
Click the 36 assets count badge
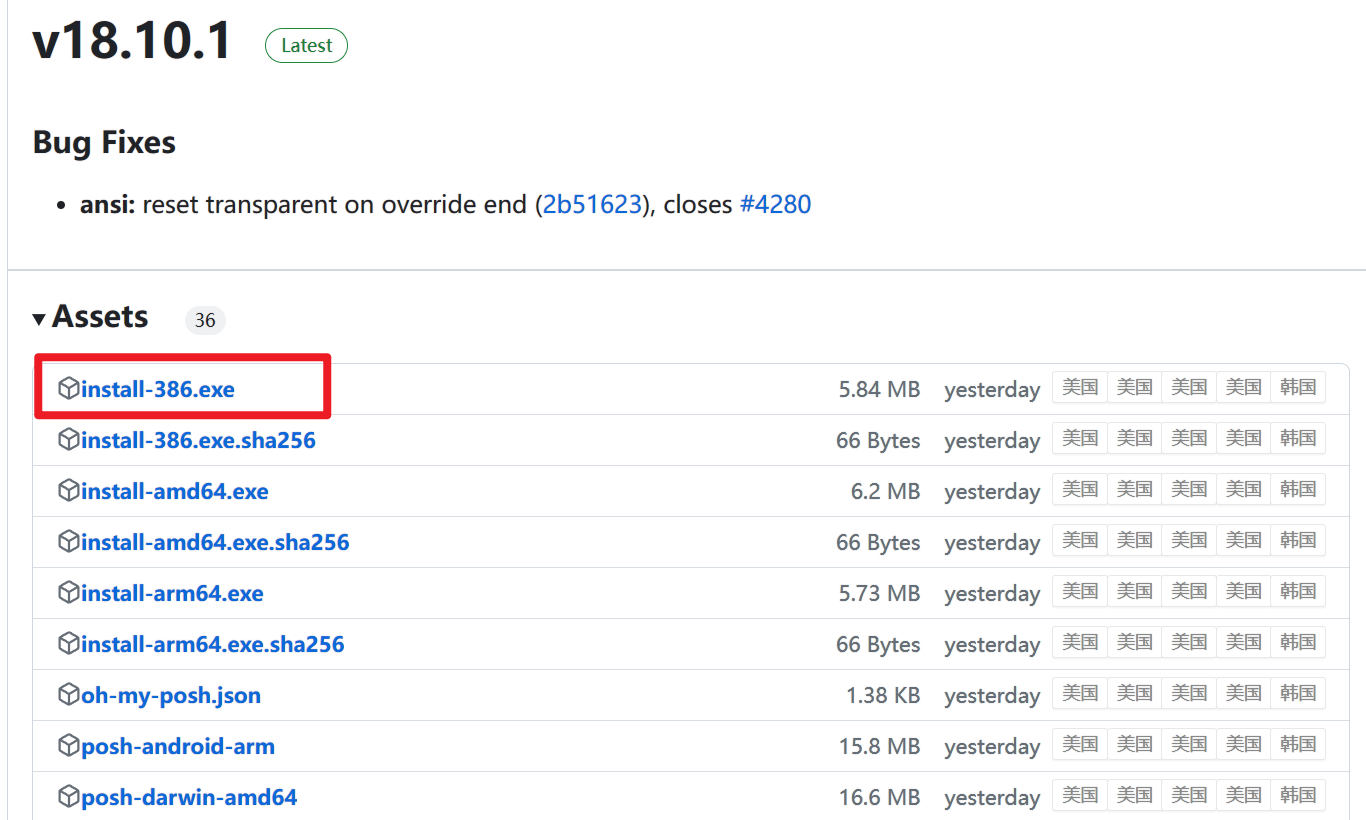pyautogui.click(x=205, y=320)
